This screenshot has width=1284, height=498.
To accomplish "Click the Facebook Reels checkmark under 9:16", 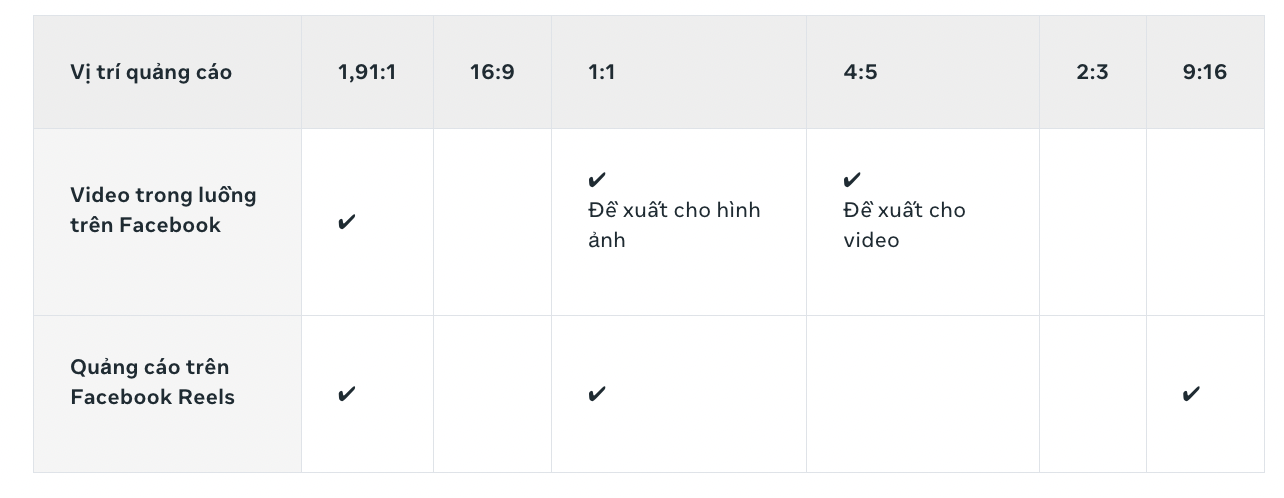I will pyautogui.click(x=1191, y=394).
